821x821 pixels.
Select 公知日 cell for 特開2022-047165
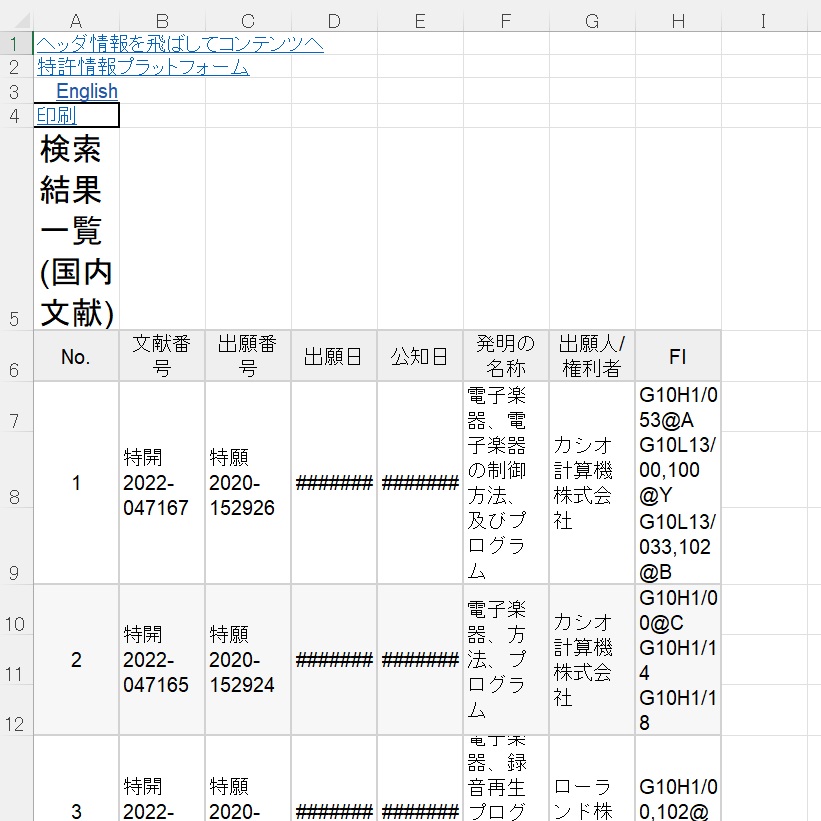click(420, 660)
